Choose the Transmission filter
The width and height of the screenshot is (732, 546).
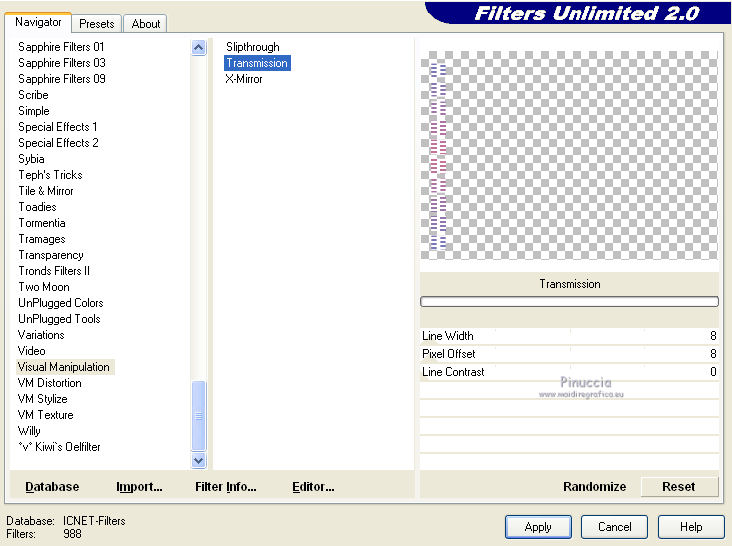tap(257, 63)
